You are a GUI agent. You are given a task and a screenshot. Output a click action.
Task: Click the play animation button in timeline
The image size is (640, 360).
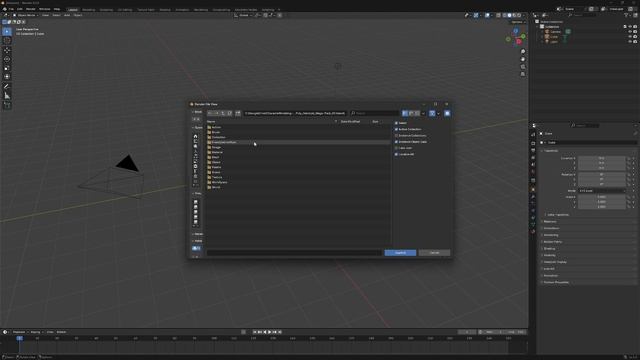coord(270,332)
